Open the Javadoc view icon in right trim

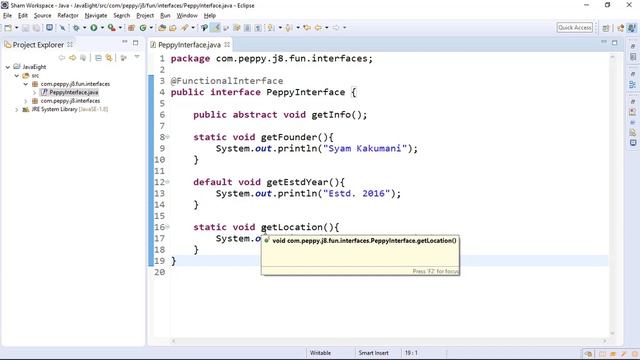(x=633, y=122)
